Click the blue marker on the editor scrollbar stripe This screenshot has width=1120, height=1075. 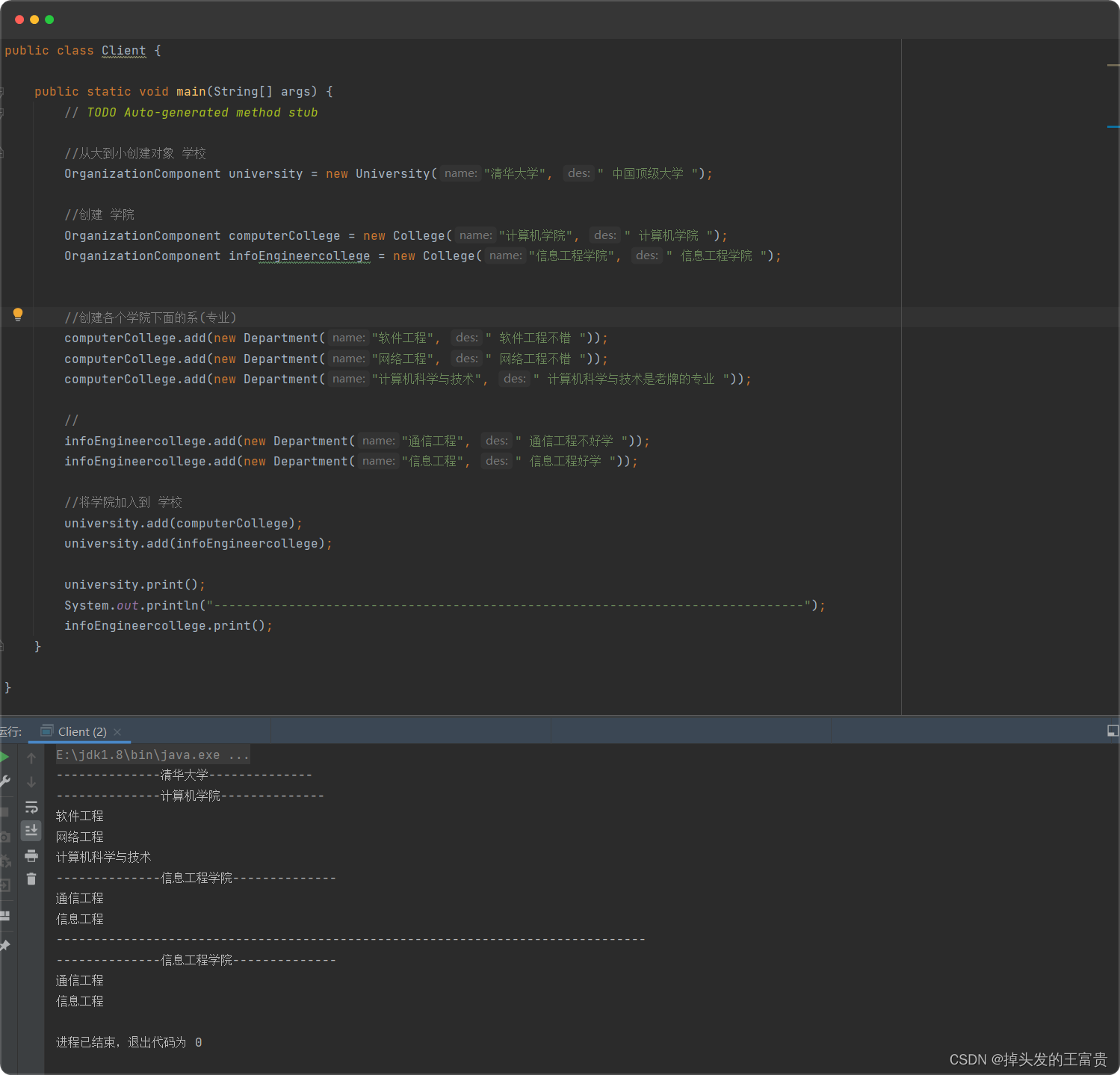coord(1113,126)
